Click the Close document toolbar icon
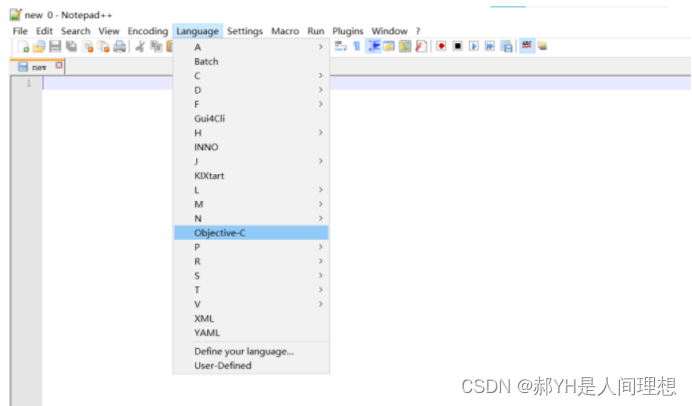The height and width of the screenshot is (406, 692). [x=88, y=46]
